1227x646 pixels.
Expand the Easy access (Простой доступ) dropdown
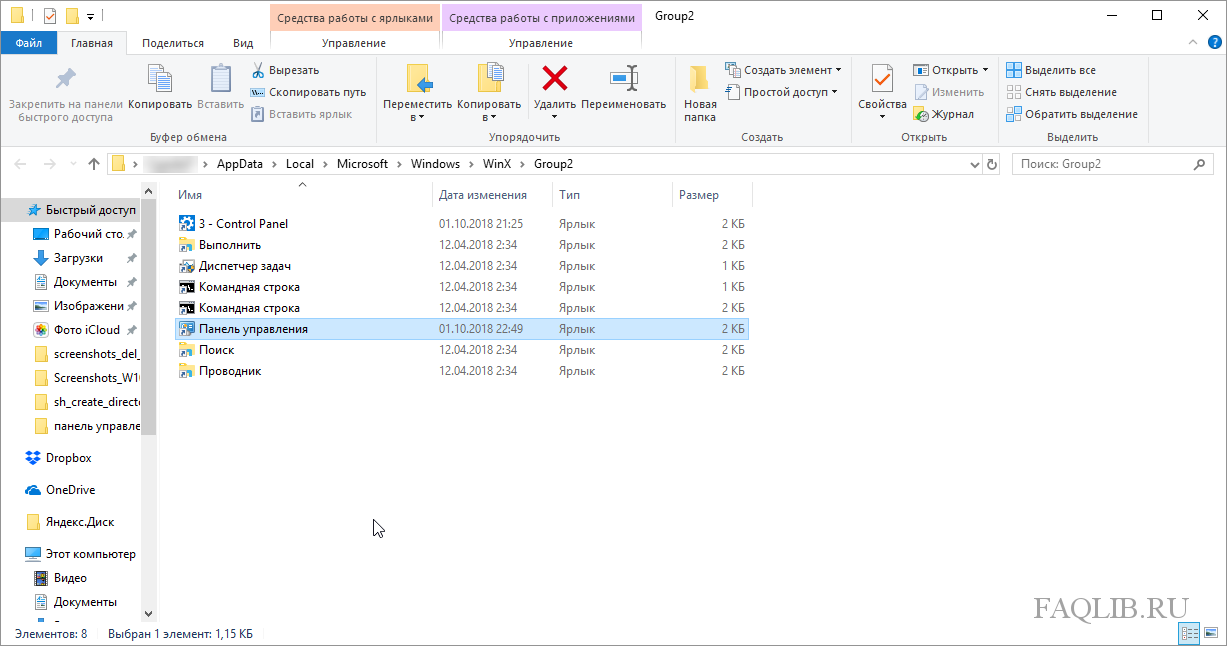[x=785, y=92]
